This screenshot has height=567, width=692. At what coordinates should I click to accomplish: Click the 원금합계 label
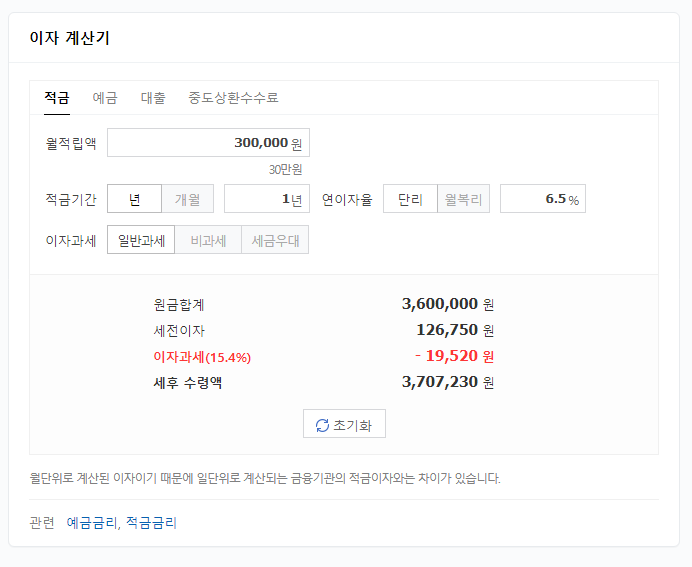(179, 304)
